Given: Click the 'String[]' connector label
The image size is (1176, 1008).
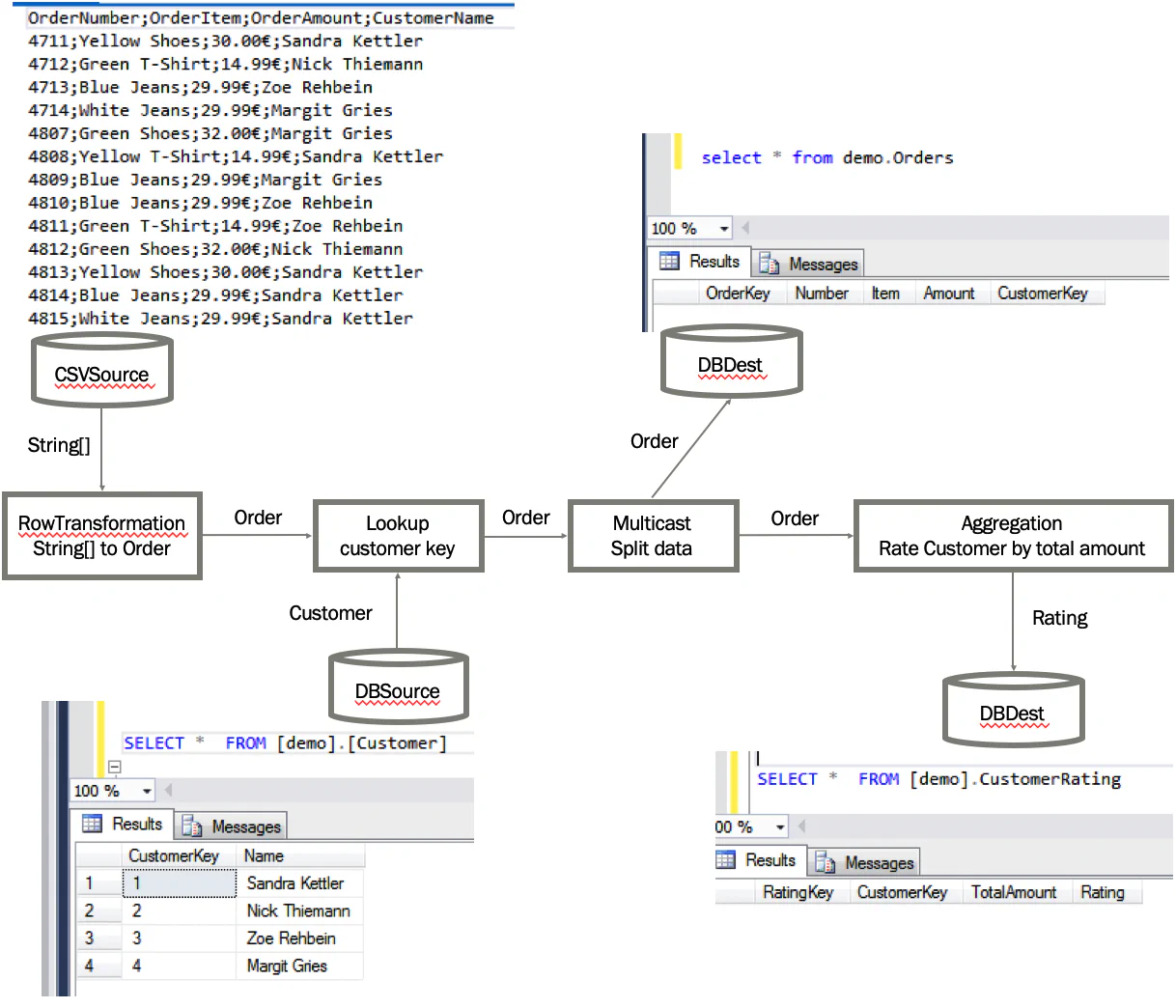Looking at the screenshot, I should [x=59, y=445].
